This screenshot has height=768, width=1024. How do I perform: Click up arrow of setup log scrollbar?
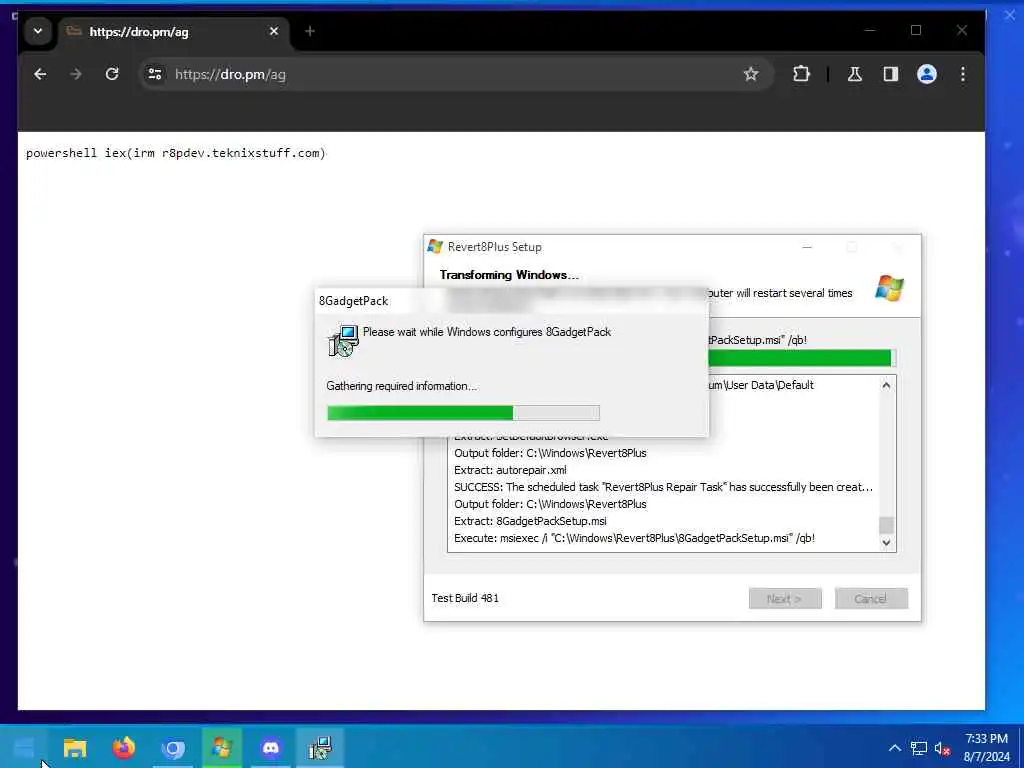886,385
